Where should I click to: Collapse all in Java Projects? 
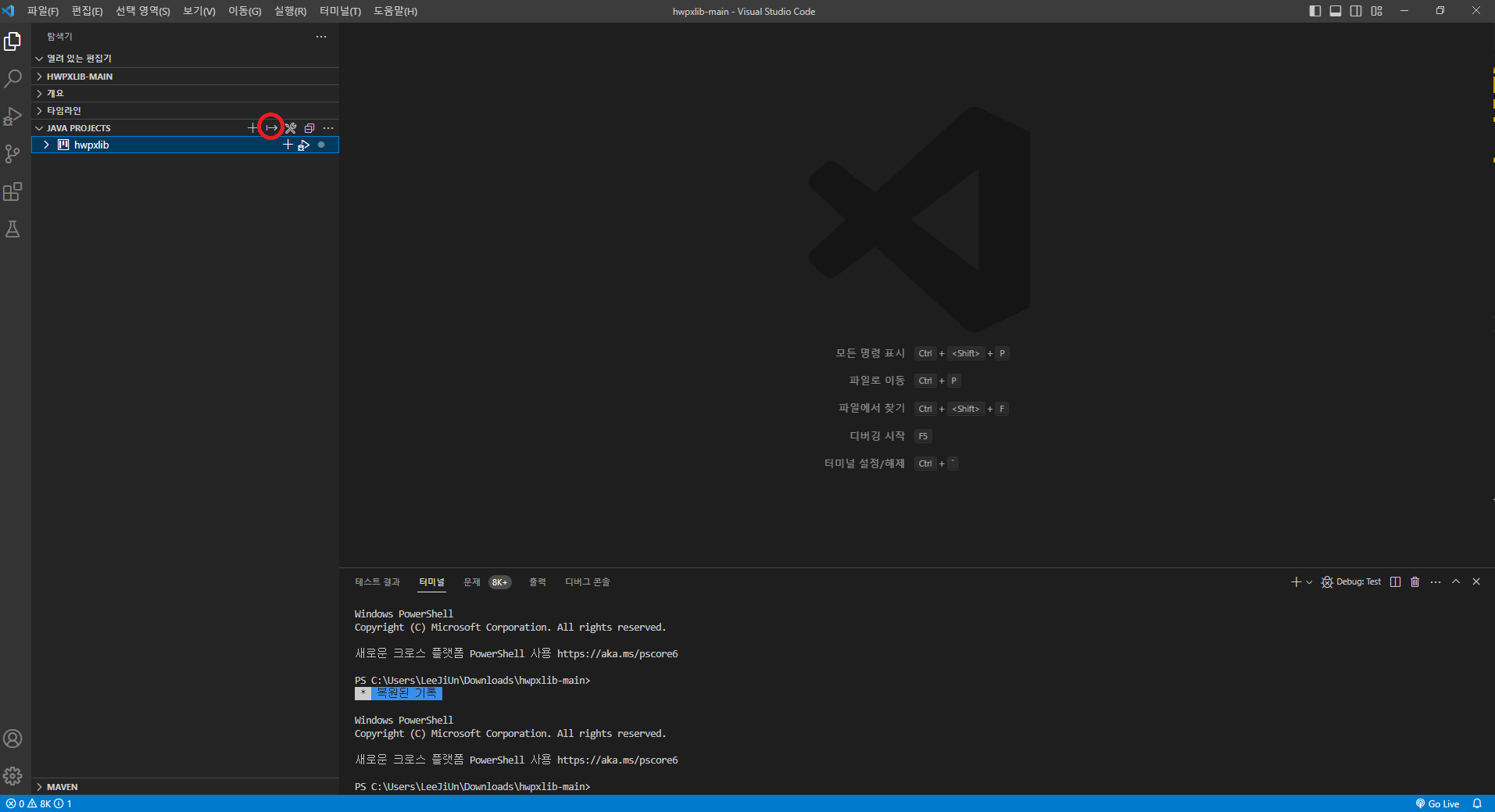coord(309,127)
